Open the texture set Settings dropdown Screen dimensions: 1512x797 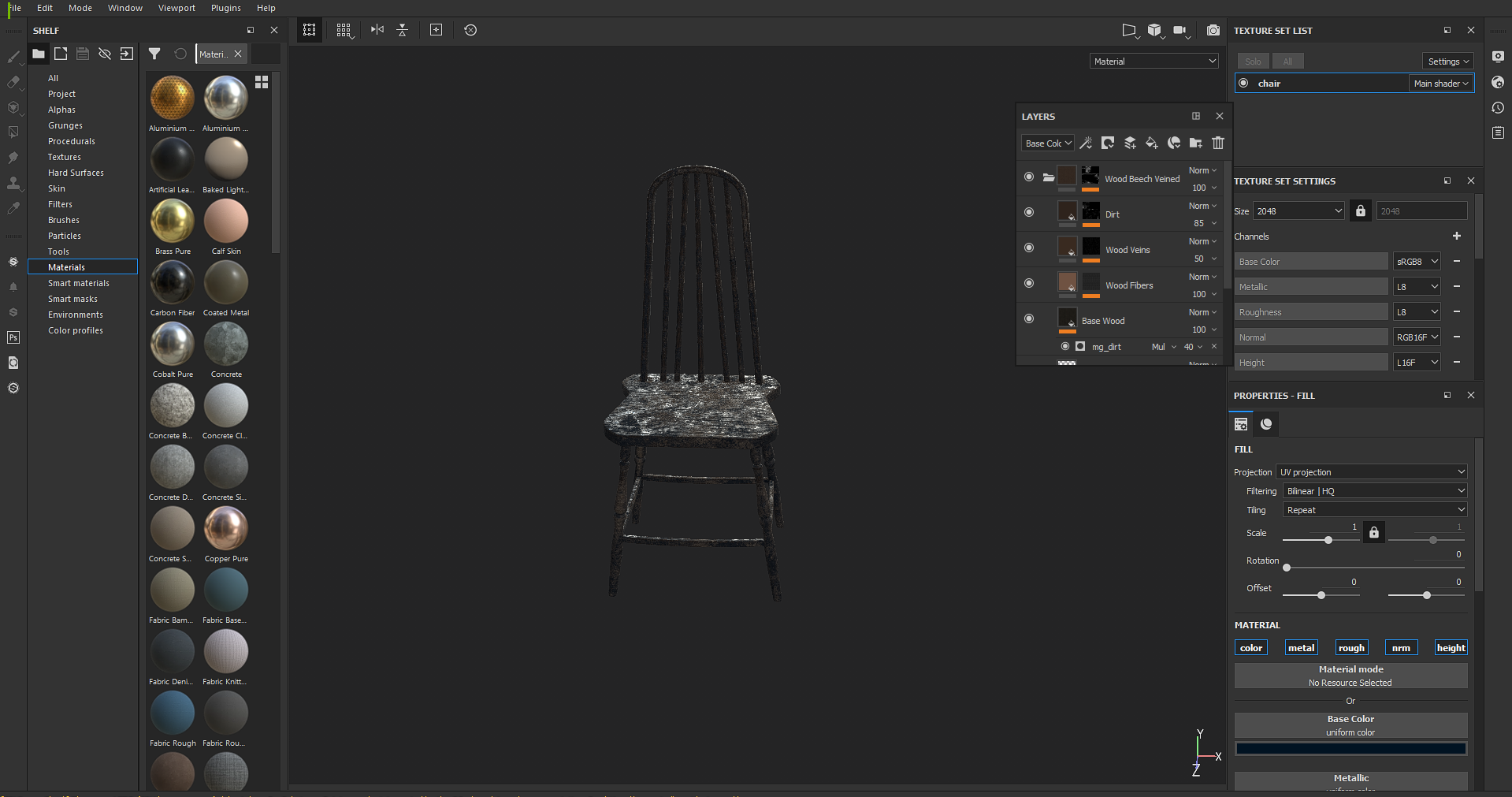pos(1448,61)
